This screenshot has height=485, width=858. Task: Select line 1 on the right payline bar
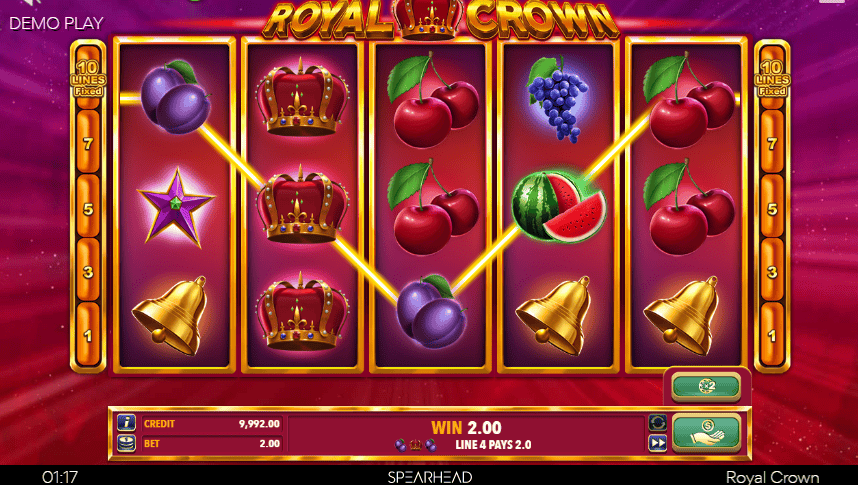[x=772, y=335]
